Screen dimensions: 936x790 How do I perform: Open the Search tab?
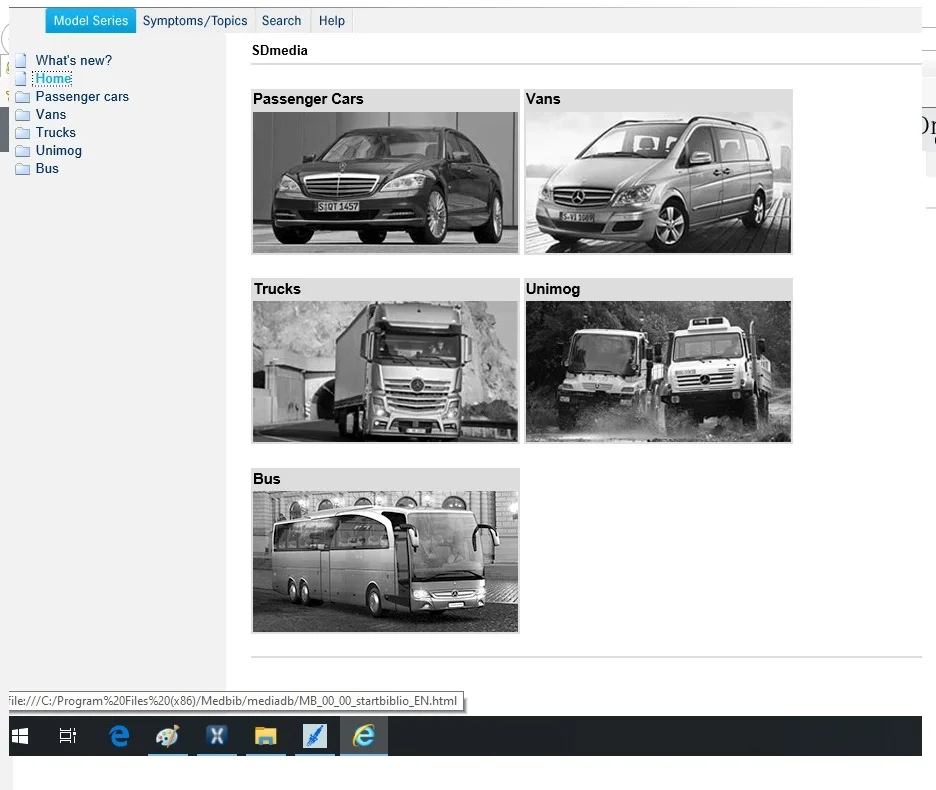point(281,21)
